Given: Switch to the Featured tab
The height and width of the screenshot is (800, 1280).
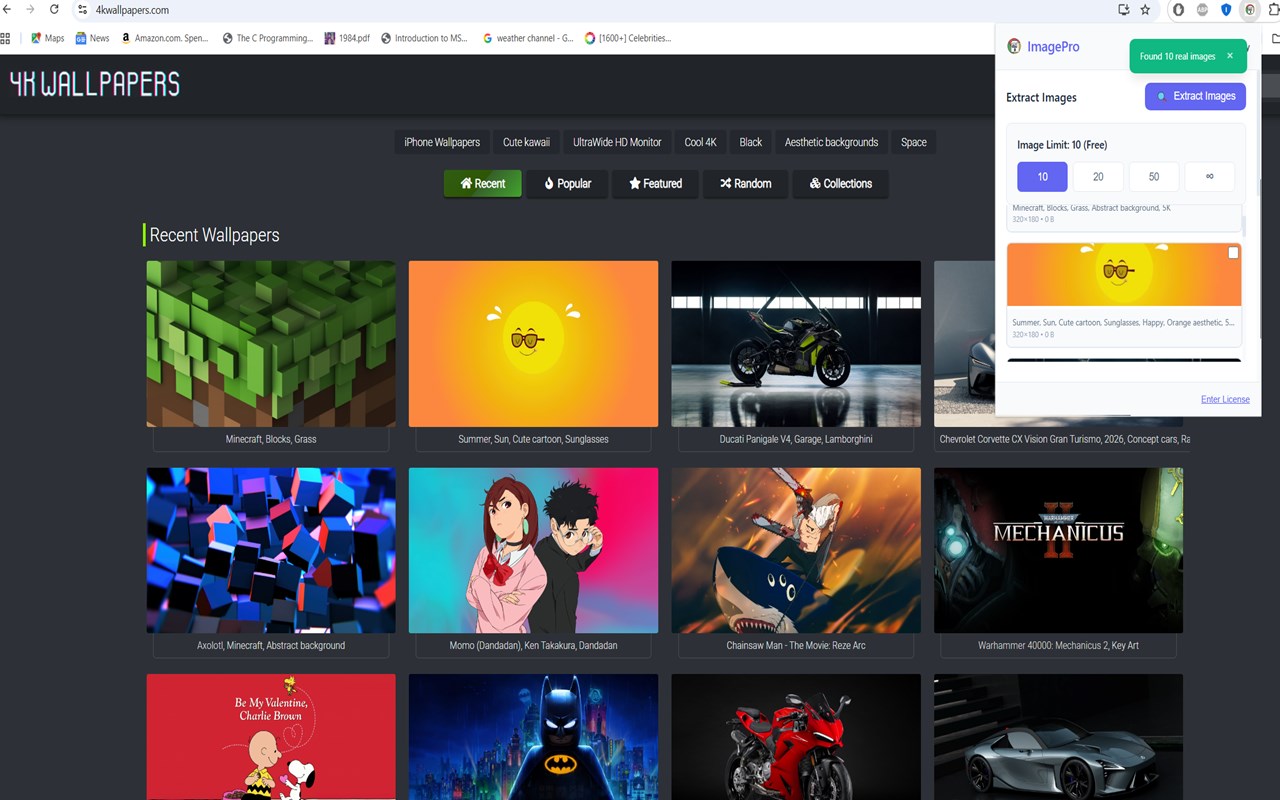Looking at the screenshot, I should (x=655, y=184).
